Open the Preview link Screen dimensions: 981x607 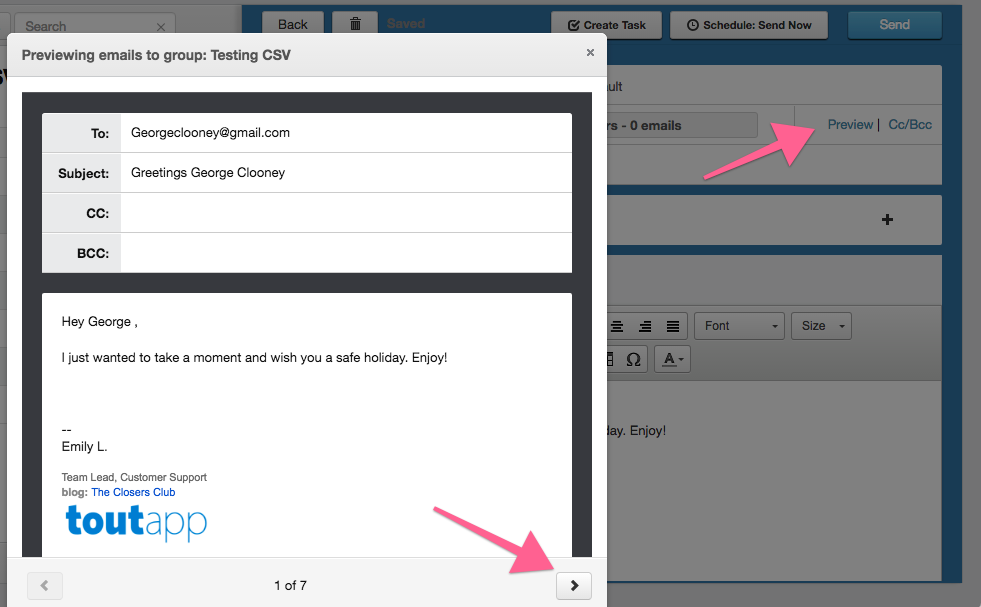click(x=850, y=125)
